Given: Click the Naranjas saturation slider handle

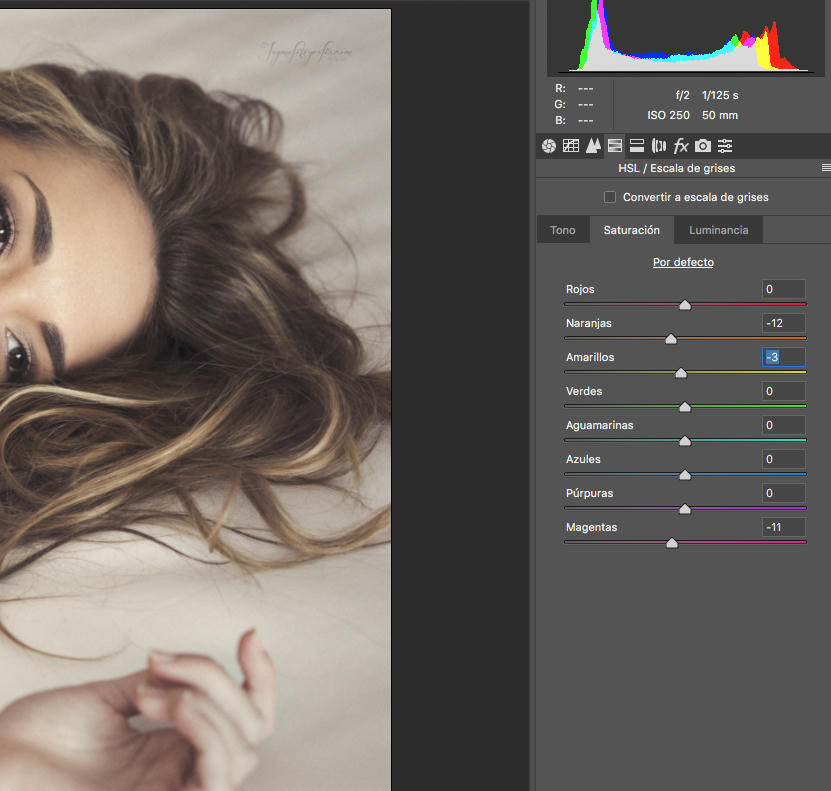Looking at the screenshot, I should tap(671, 339).
